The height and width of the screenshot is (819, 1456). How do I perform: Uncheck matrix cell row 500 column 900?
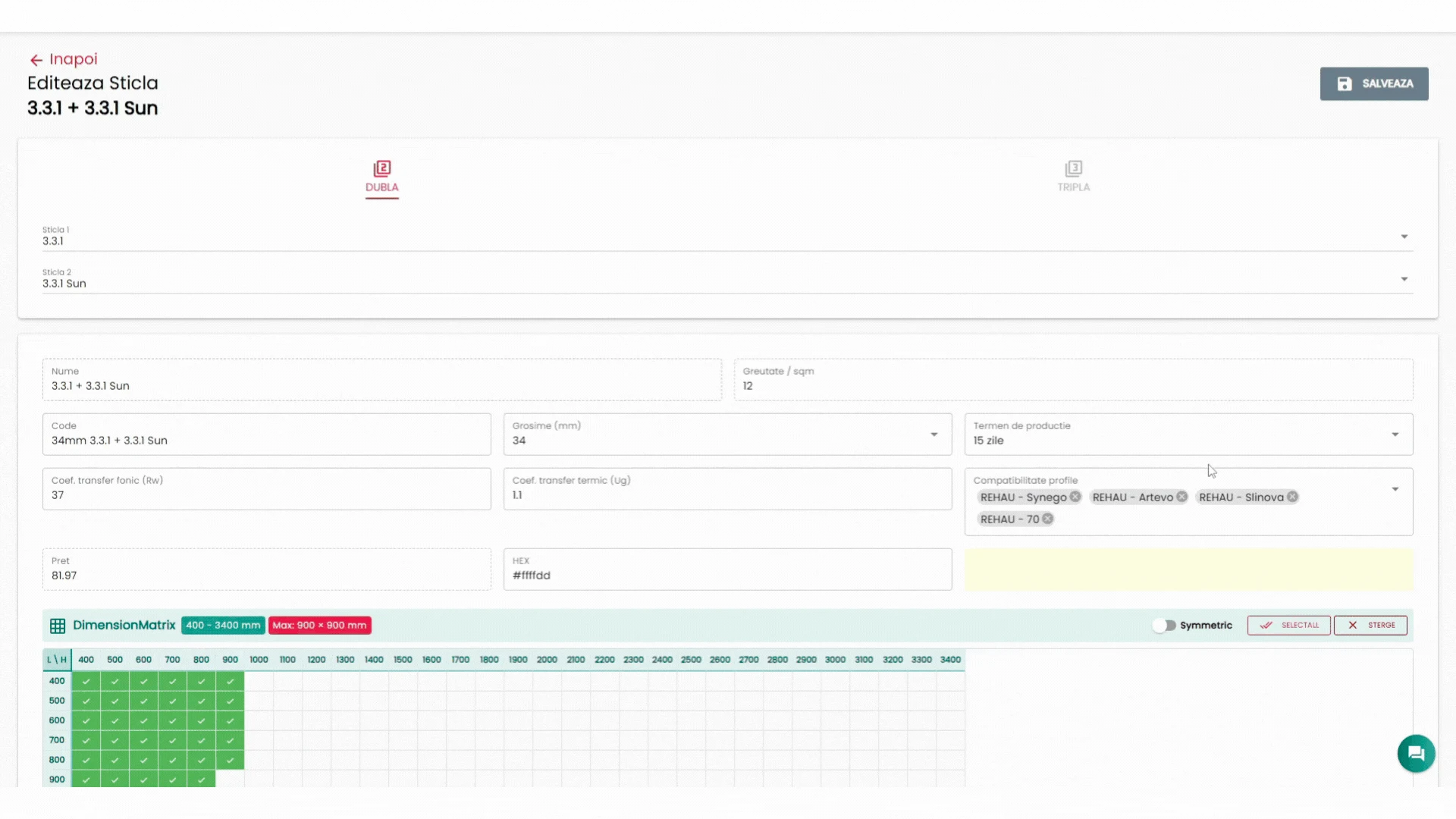230,701
